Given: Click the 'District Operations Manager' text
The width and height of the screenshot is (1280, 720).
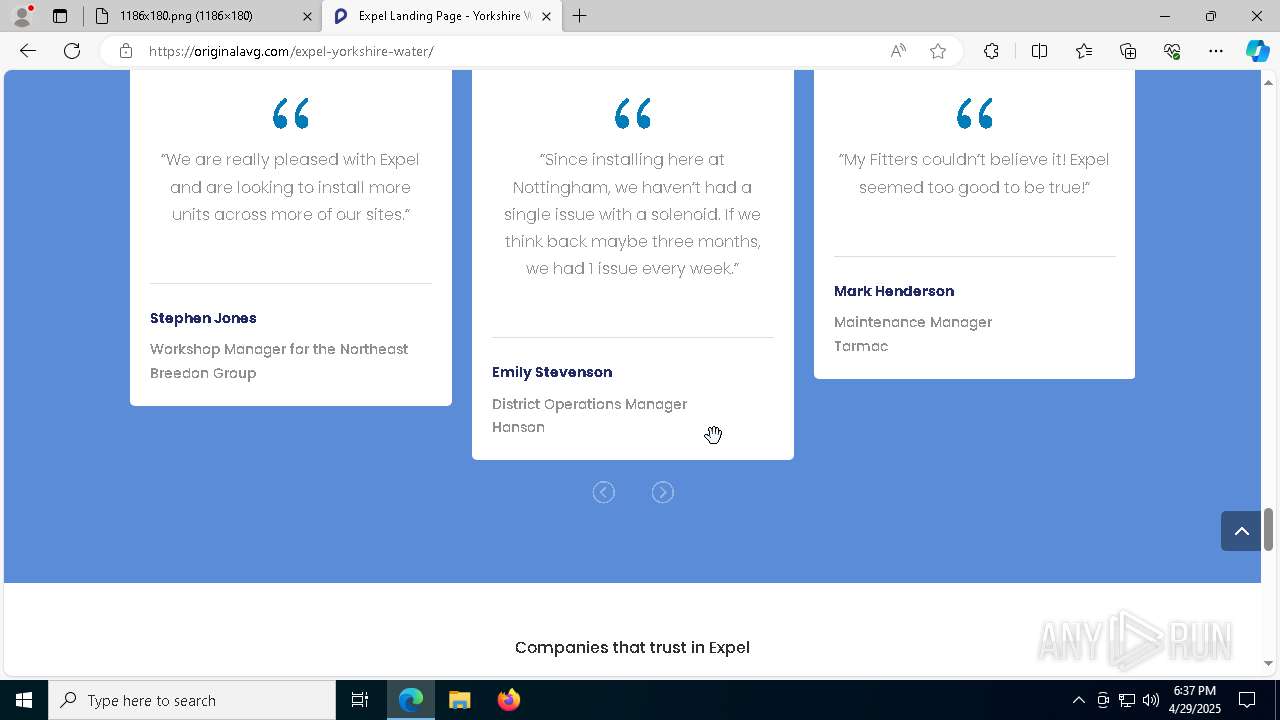Looking at the screenshot, I should 589,404.
